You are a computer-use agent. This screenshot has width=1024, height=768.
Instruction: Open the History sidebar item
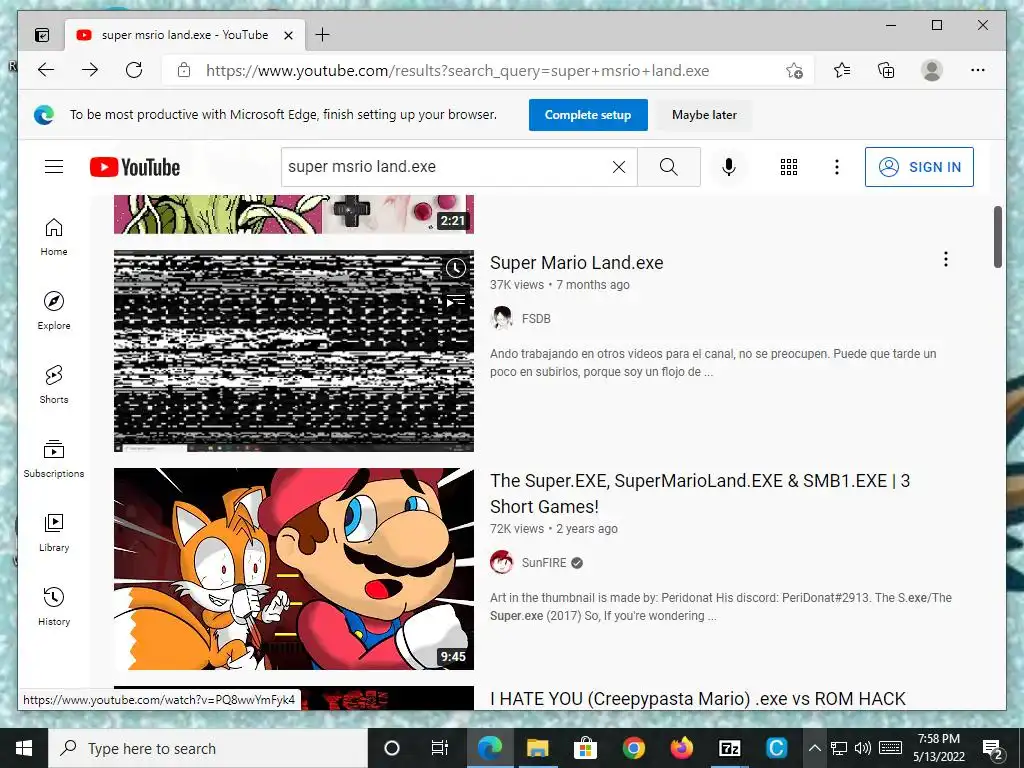pyautogui.click(x=54, y=606)
